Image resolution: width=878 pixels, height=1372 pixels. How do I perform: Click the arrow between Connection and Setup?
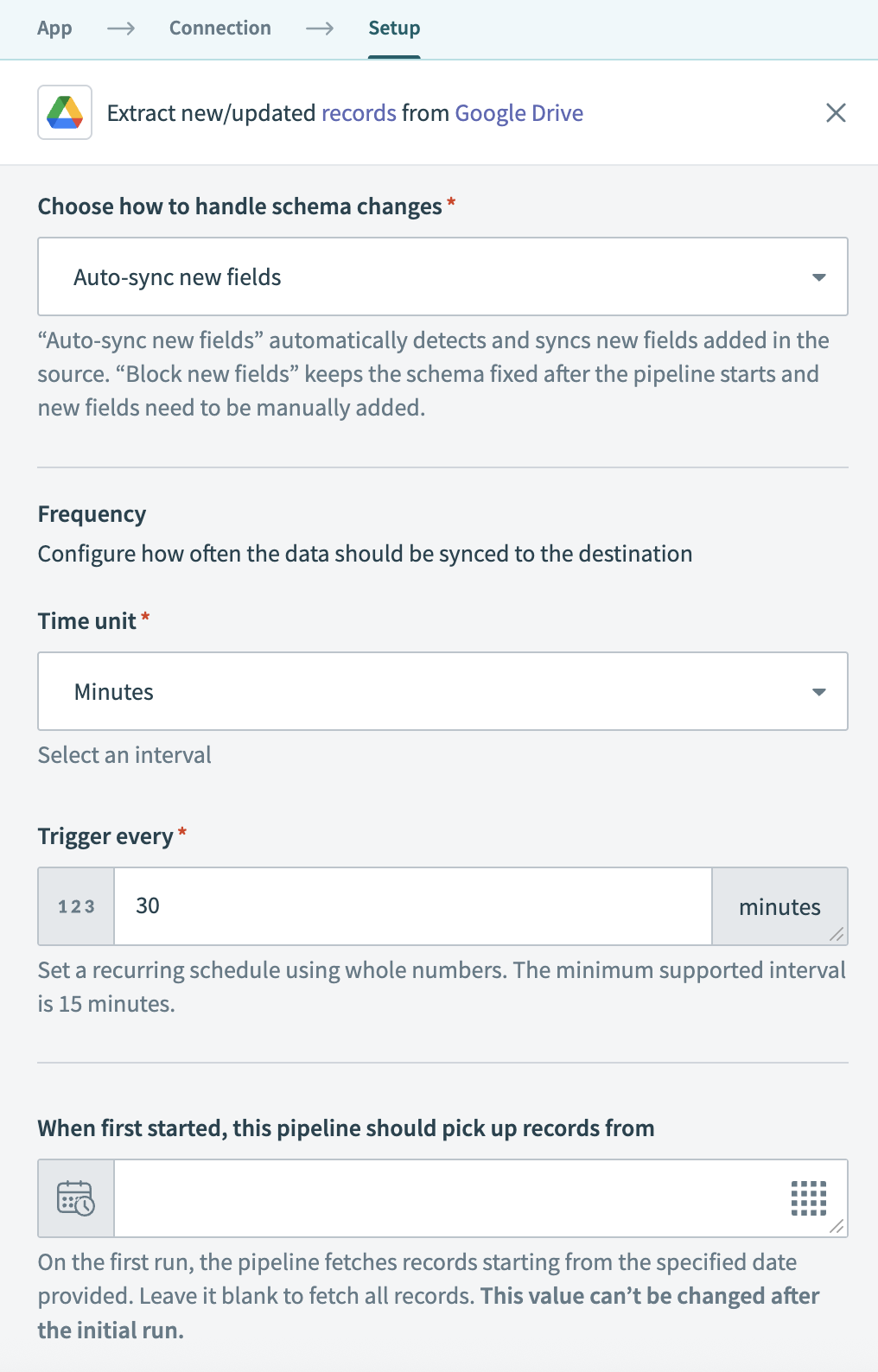321,28
